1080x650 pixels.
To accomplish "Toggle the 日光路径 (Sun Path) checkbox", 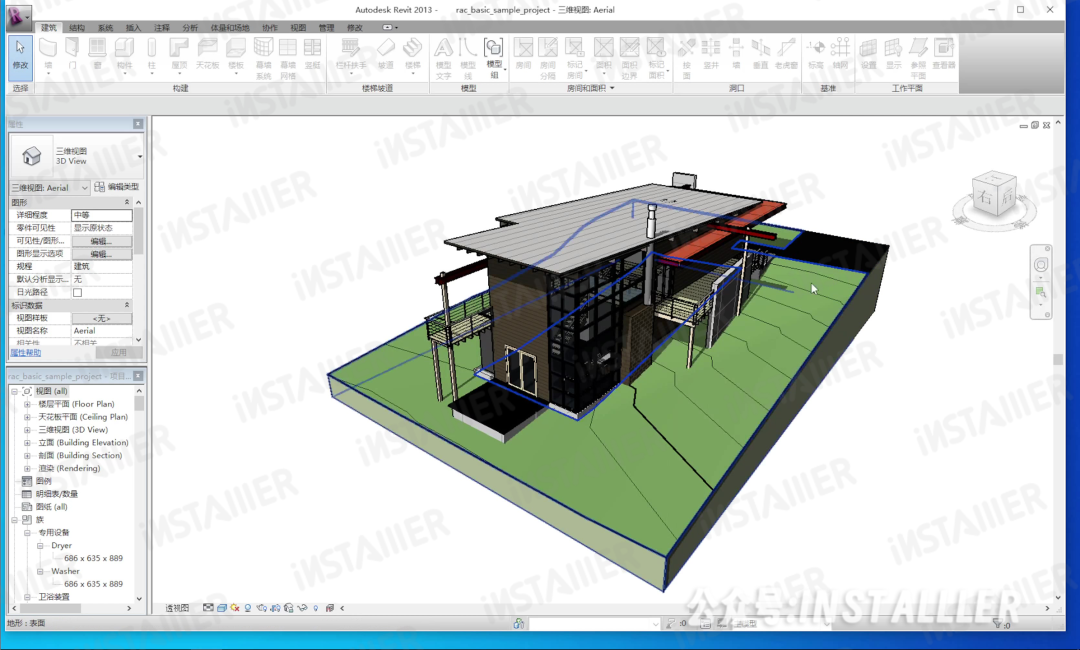I will (78, 293).
